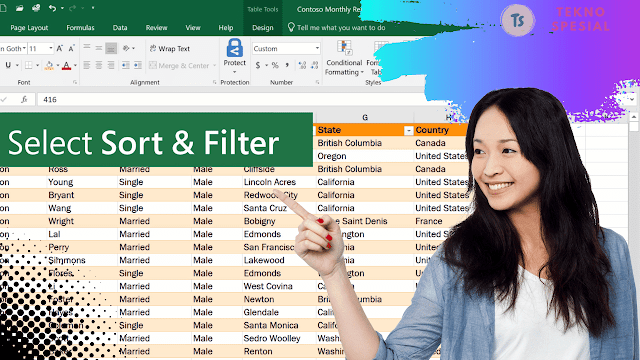
Task: Click Tell me what you want to do
Action: [x=337, y=28]
